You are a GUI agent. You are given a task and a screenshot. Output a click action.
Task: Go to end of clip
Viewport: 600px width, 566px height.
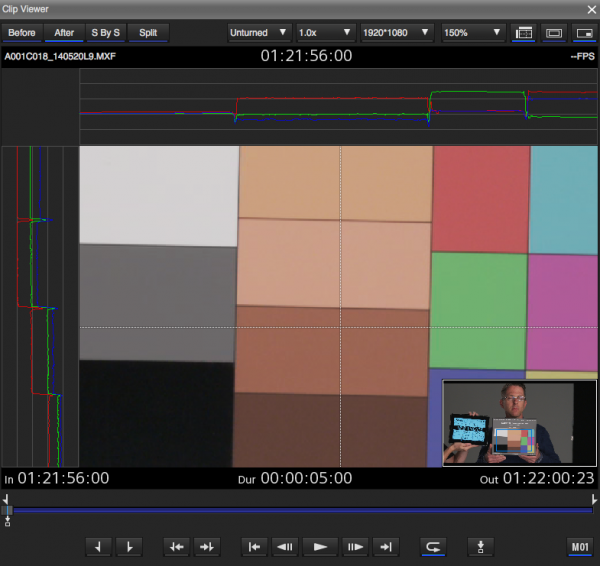(386, 546)
